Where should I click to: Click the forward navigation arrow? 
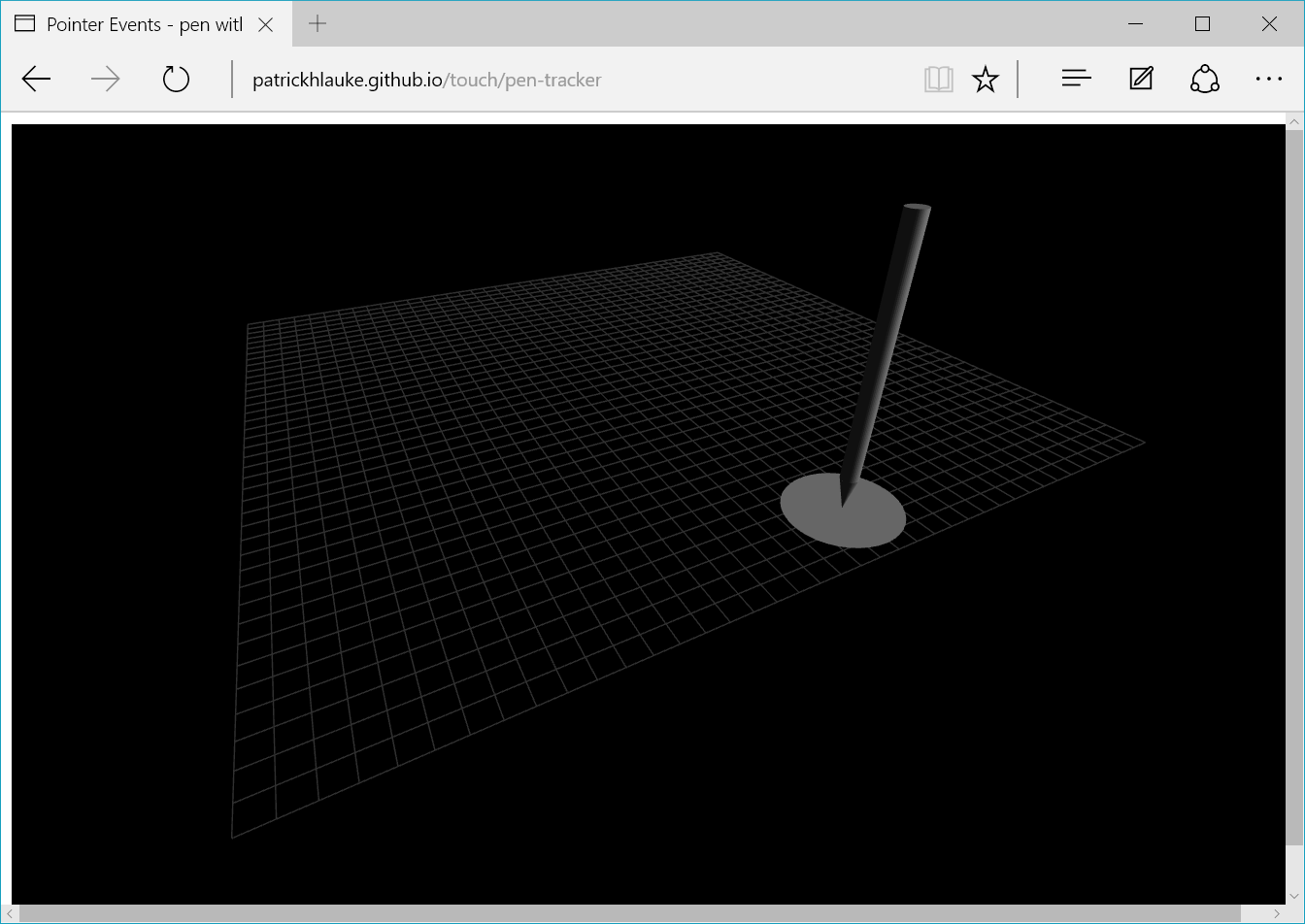click(x=105, y=80)
